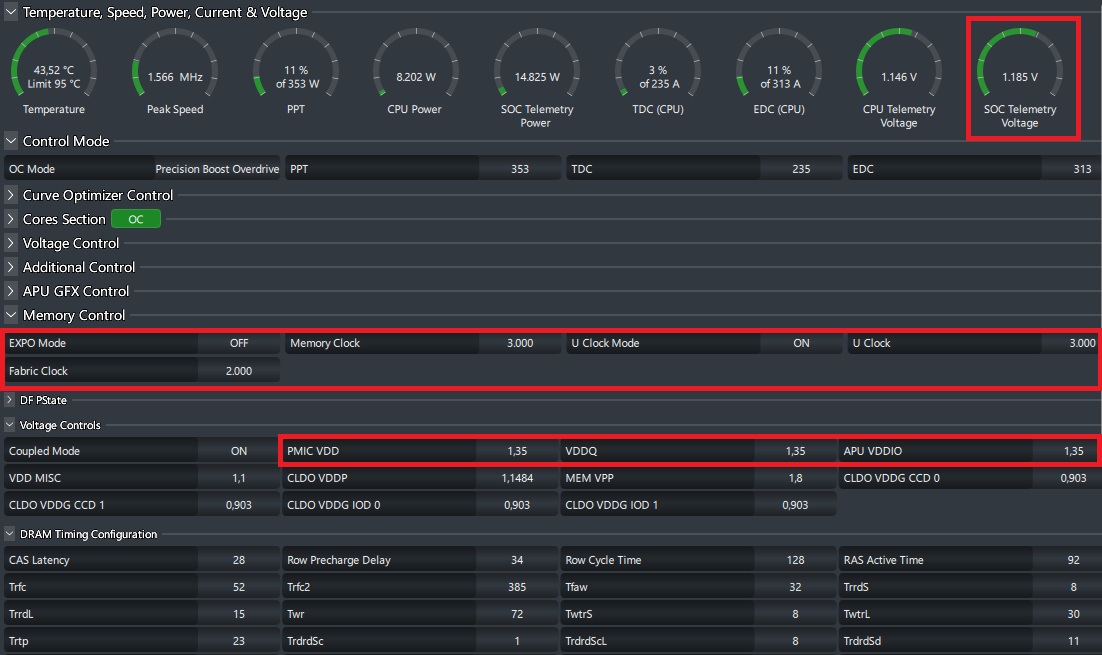Expand the Additional Control section
The height and width of the screenshot is (655, 1102).
[x=11, y=266]
